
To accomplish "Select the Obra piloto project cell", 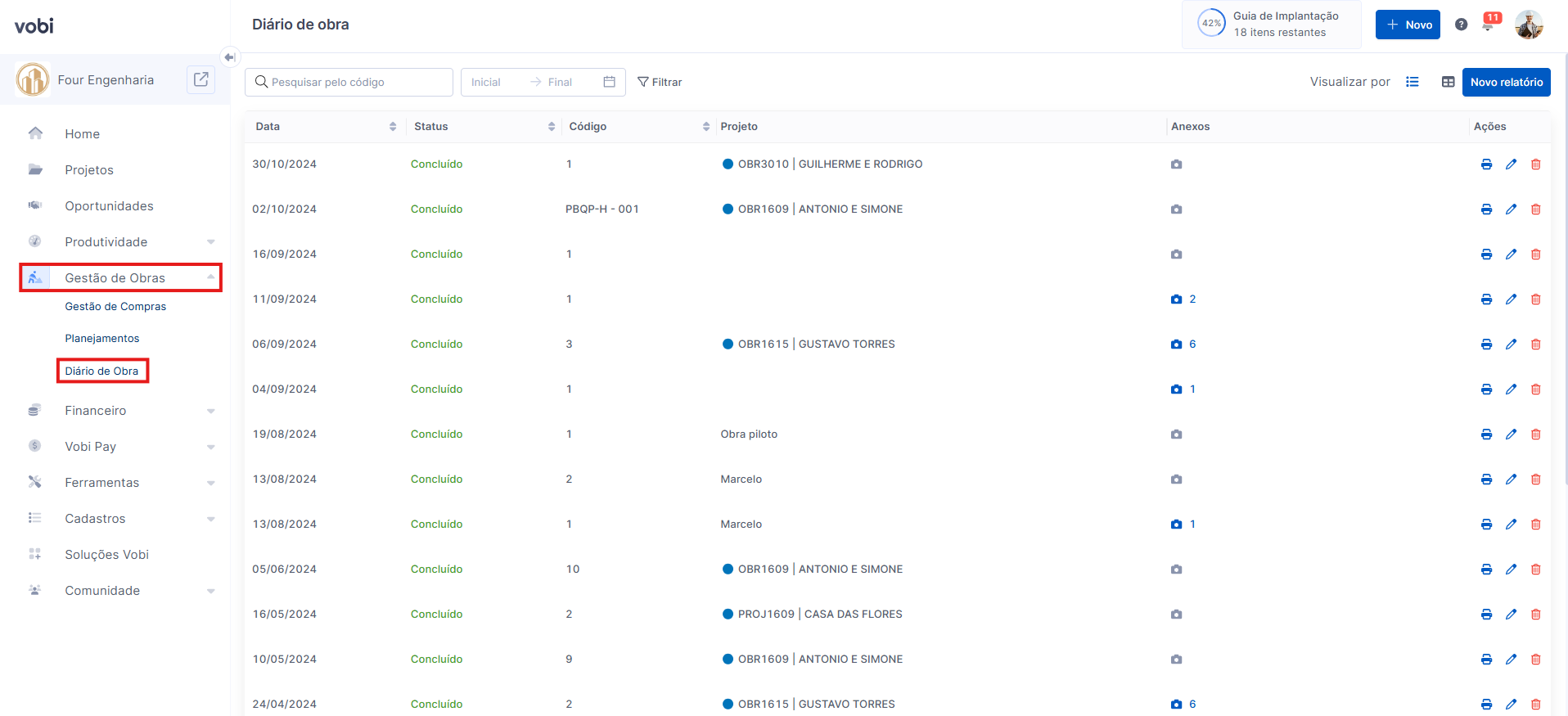I will click(749, 435).
